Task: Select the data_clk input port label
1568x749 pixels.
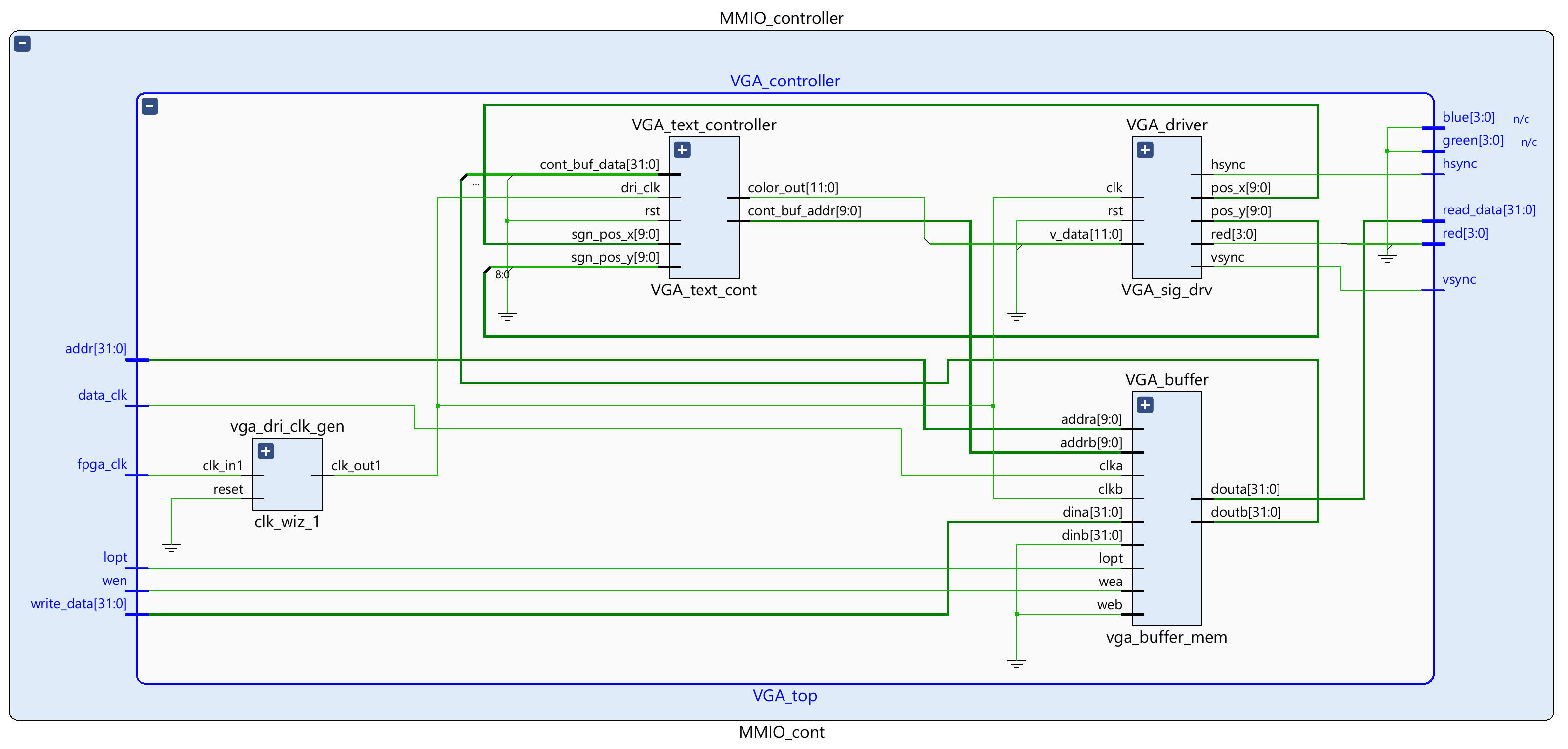Action: (x=102, y=395)
